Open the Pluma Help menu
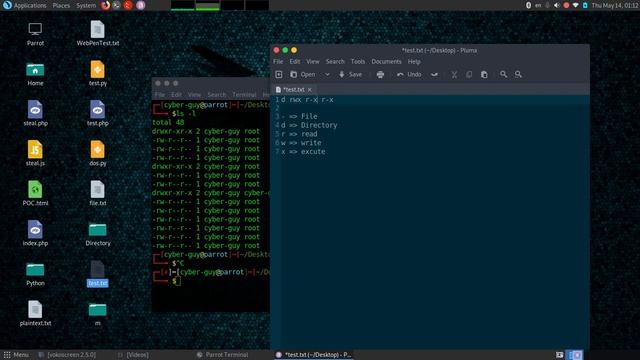The width and height of the screenshot is (640, 360). tap(414, 62)
